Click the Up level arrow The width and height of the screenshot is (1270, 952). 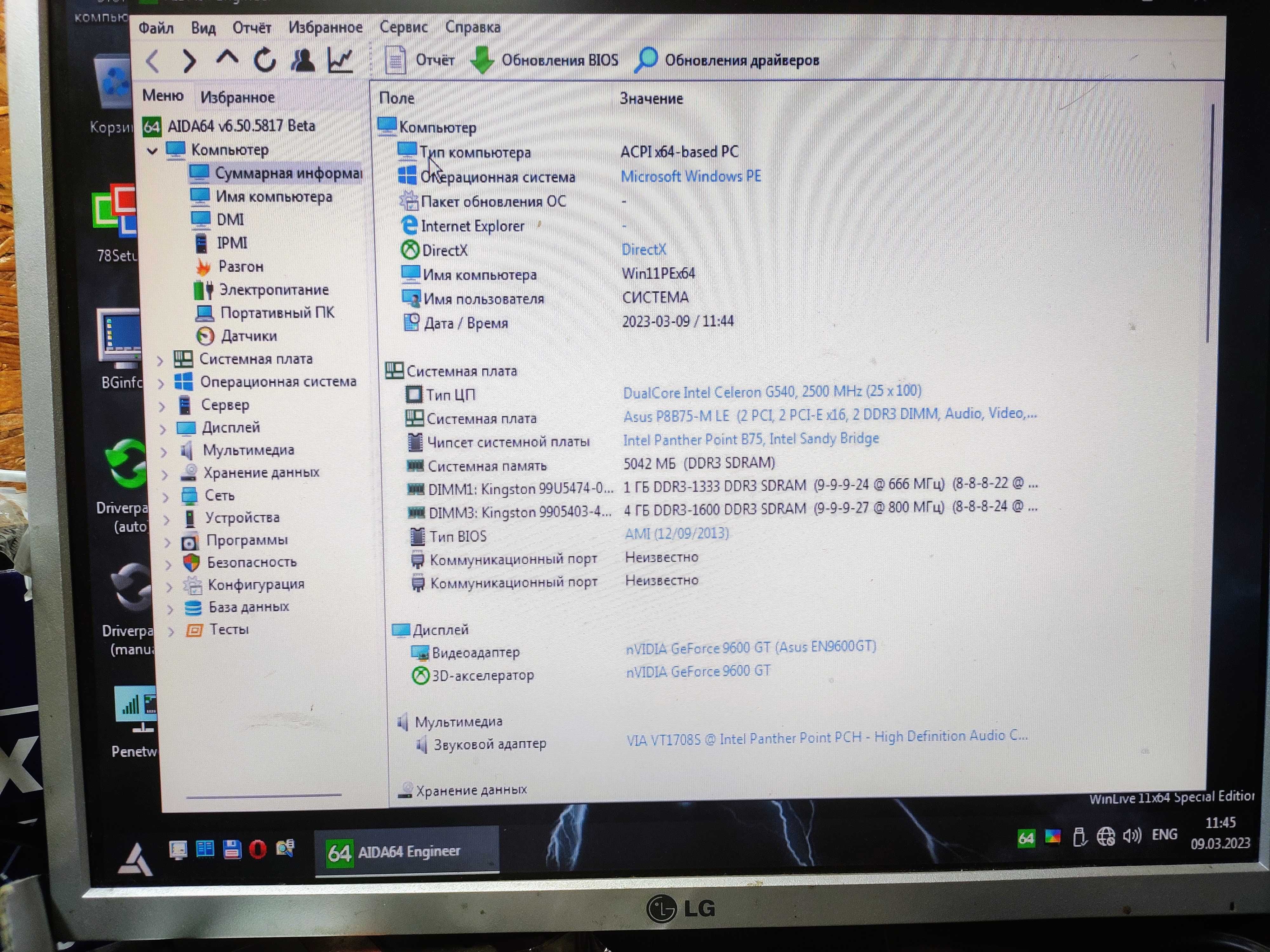point(227,58)
